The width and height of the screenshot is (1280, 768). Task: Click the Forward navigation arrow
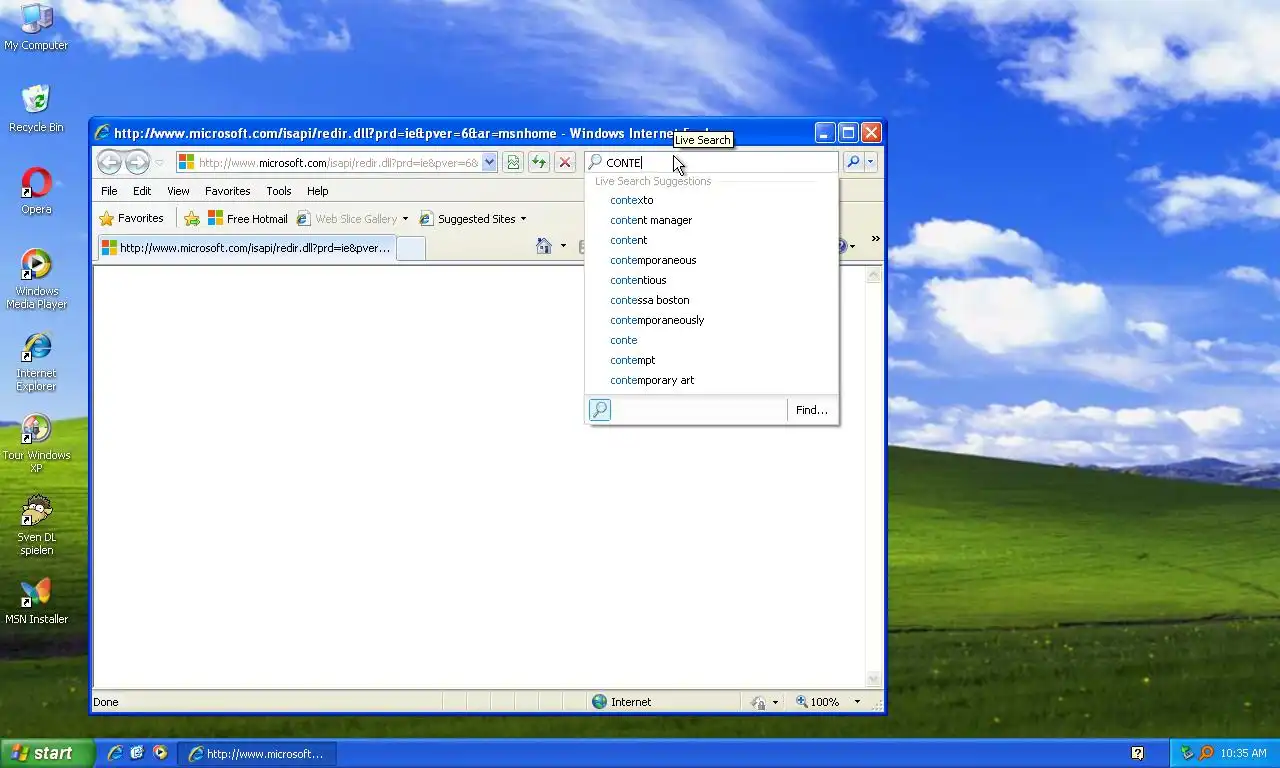pos(137,162)
